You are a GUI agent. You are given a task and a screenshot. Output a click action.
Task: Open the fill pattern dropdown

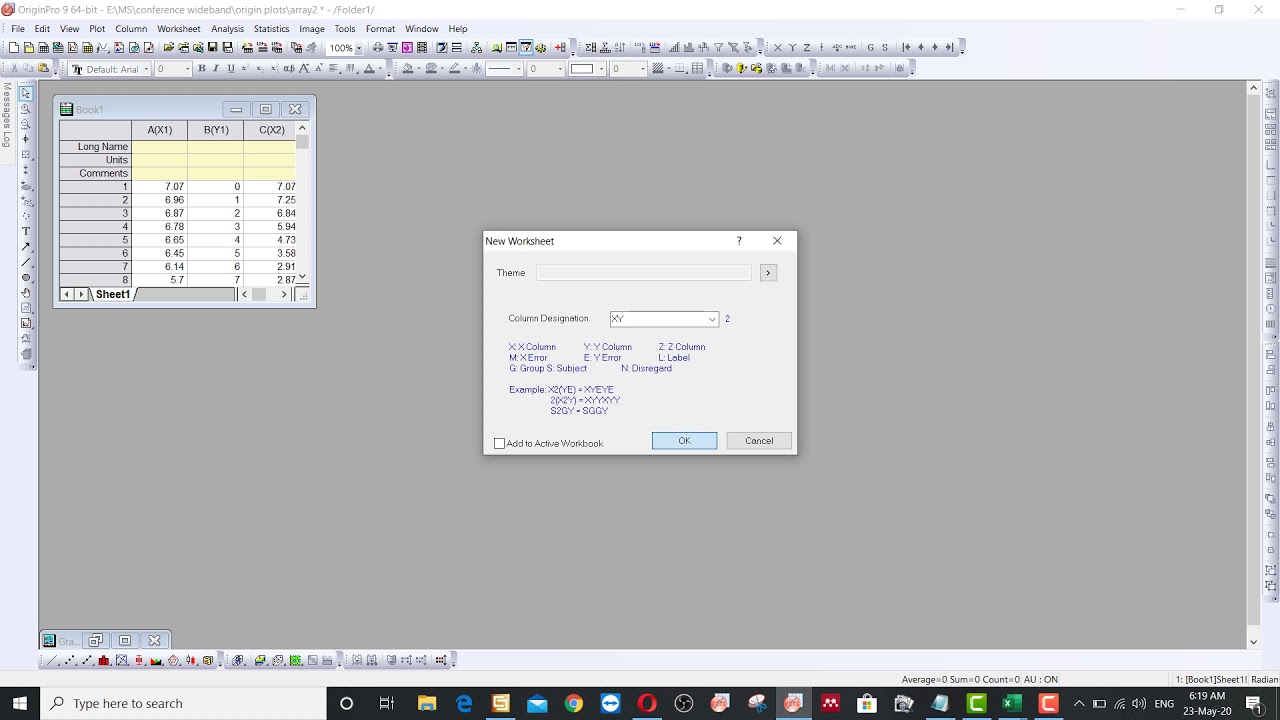click(668, 68)
